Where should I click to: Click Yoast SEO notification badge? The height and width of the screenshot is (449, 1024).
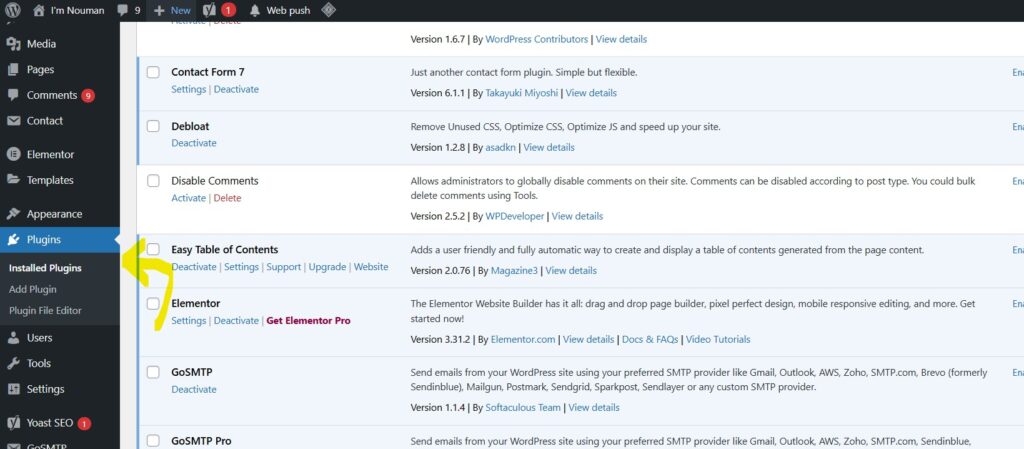84,424
